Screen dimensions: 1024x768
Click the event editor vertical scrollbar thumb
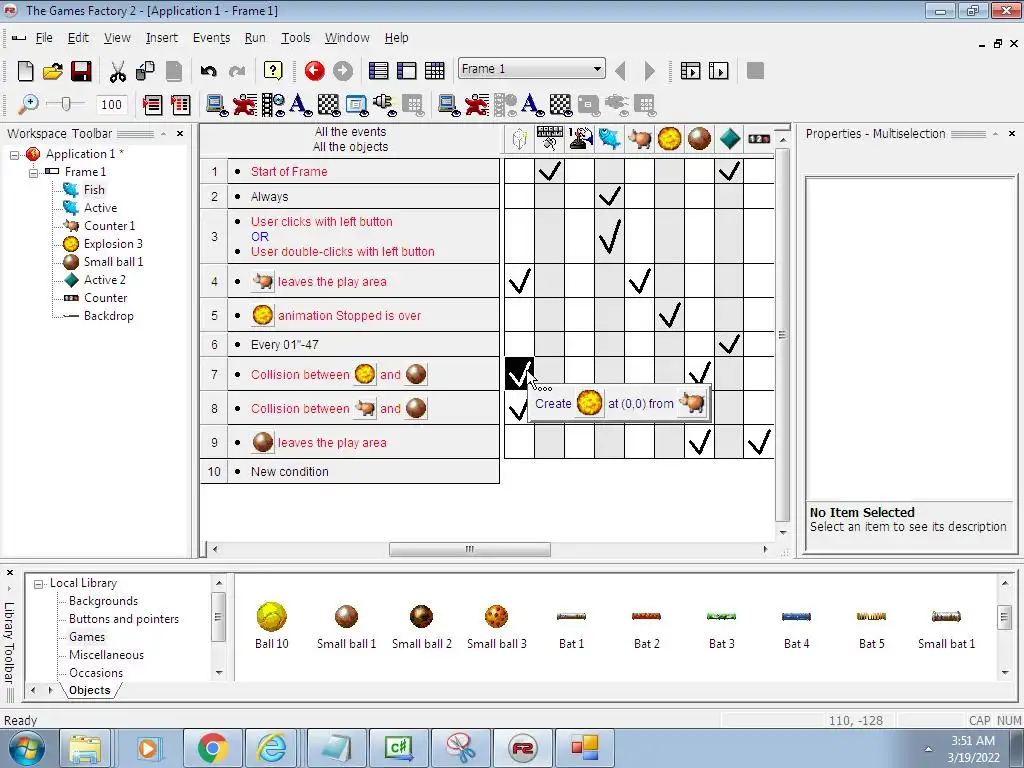(782, 336)
